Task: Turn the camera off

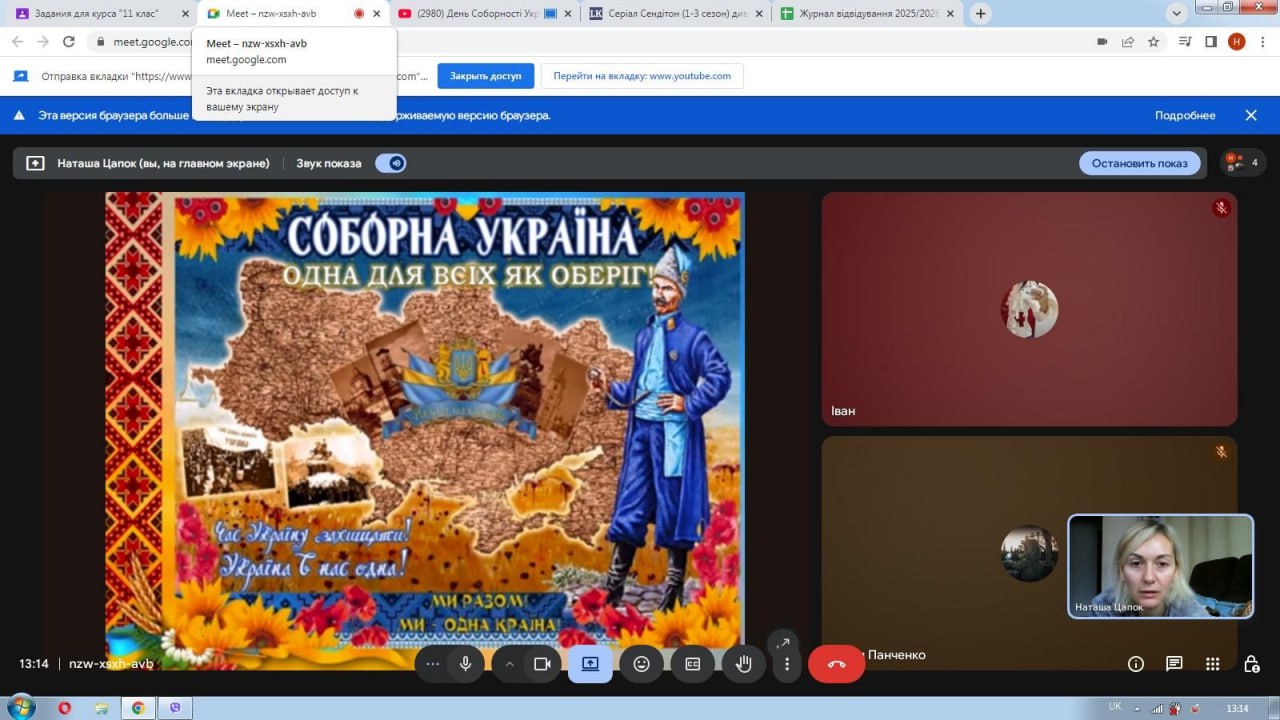Action: click(x=542, y=664)
